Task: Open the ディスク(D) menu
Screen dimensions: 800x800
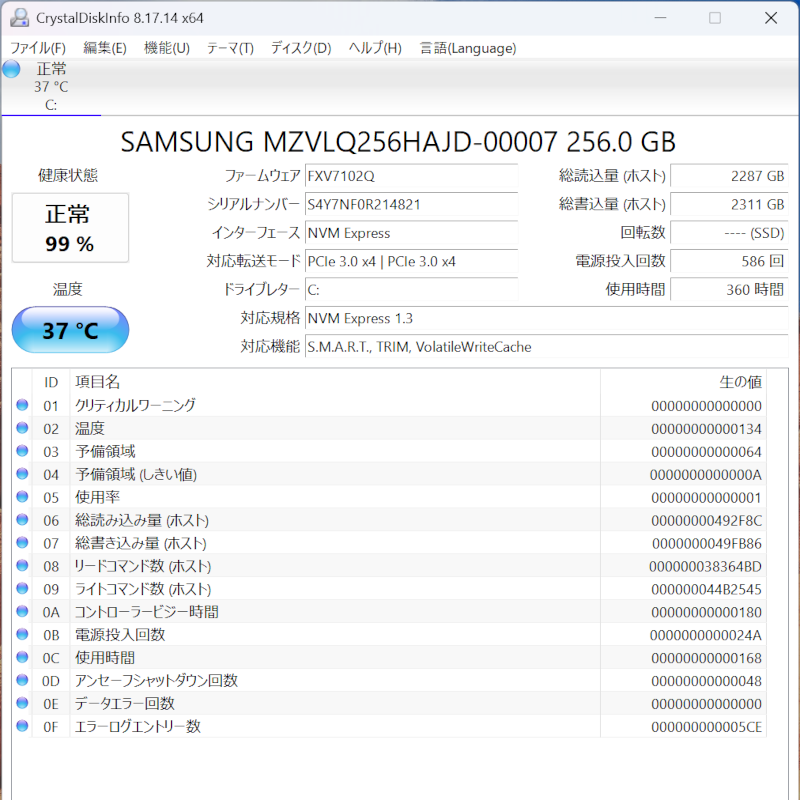Action: tap(301, 48)
